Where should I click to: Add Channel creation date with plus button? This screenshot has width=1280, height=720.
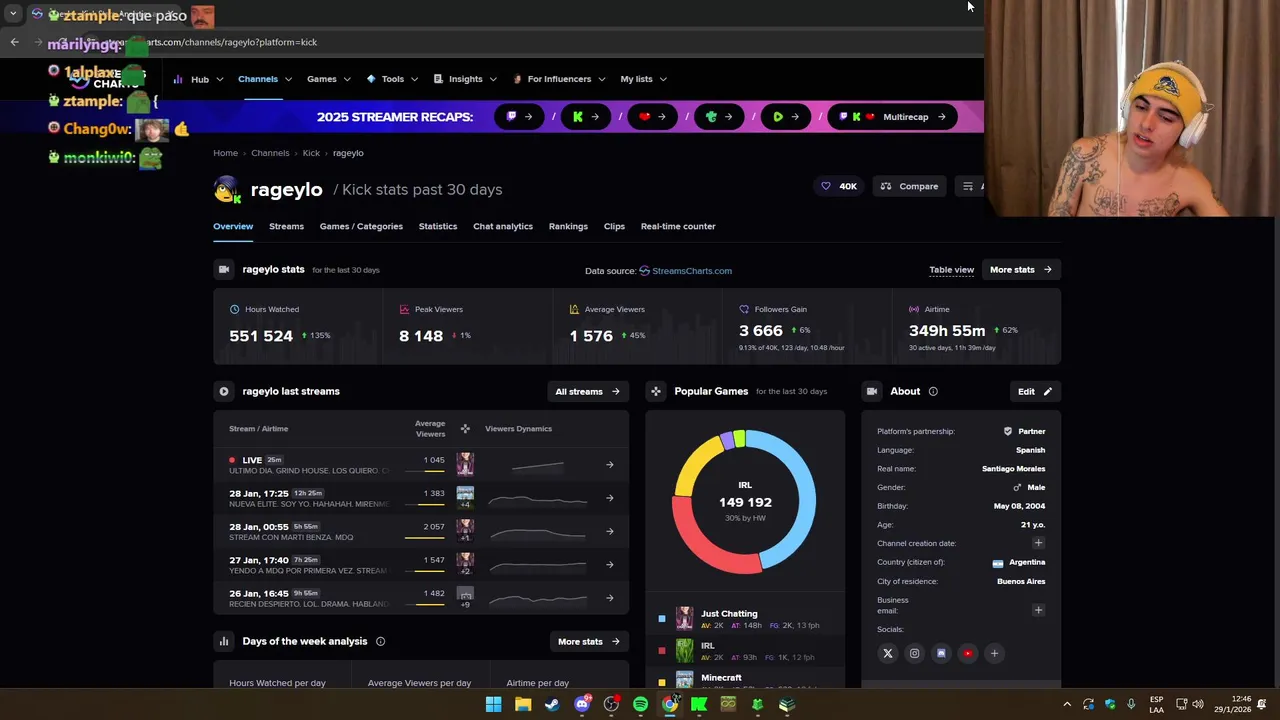click(x=1038, y=543)
